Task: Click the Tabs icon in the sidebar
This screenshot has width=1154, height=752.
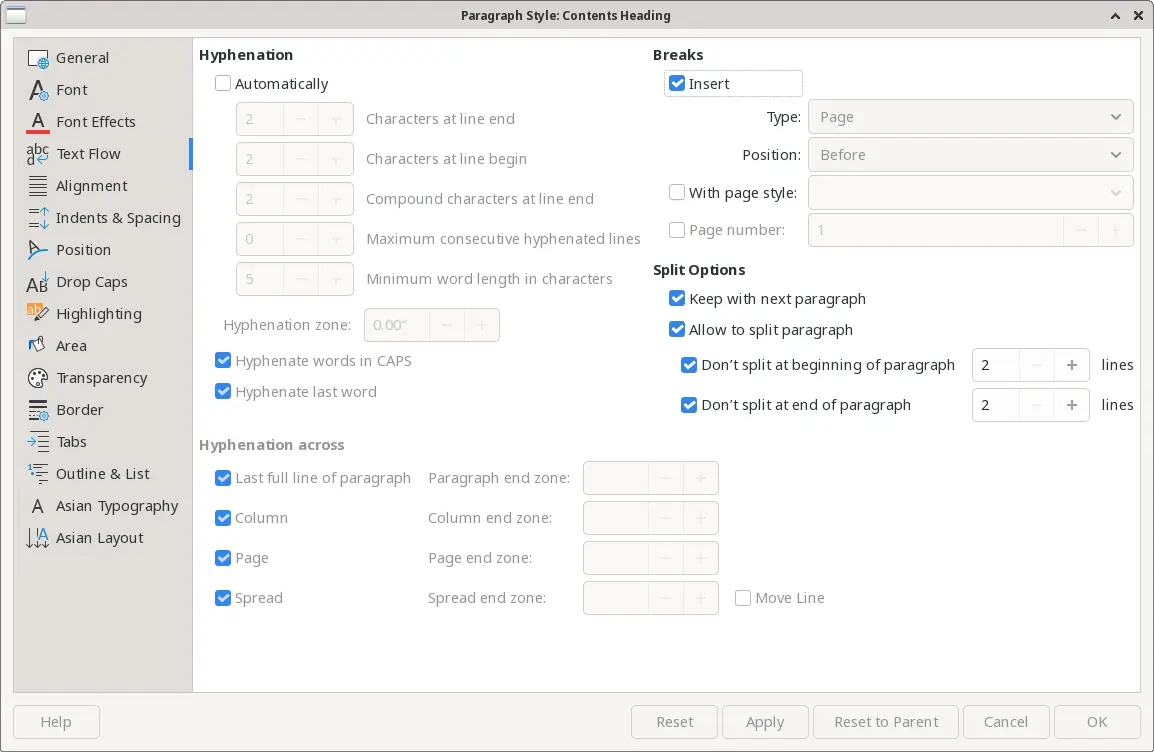Action: pos(38,442)
